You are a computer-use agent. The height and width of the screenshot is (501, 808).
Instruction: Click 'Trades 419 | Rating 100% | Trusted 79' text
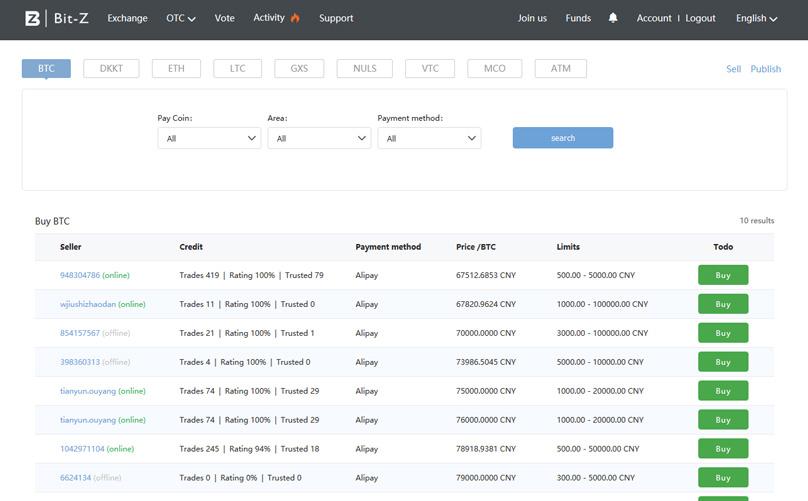251,275
